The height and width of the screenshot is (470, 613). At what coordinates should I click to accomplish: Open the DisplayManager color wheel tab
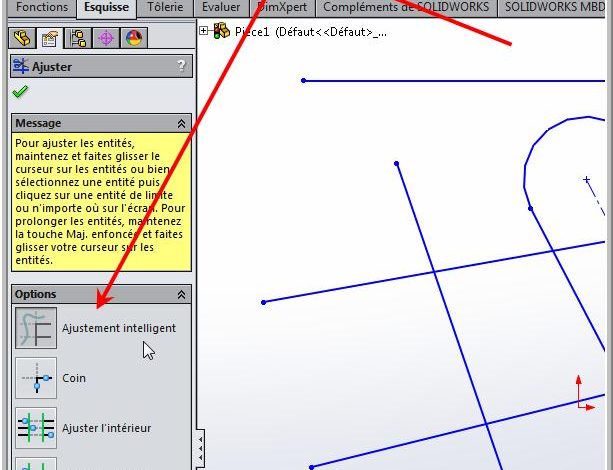click(134, 39)
